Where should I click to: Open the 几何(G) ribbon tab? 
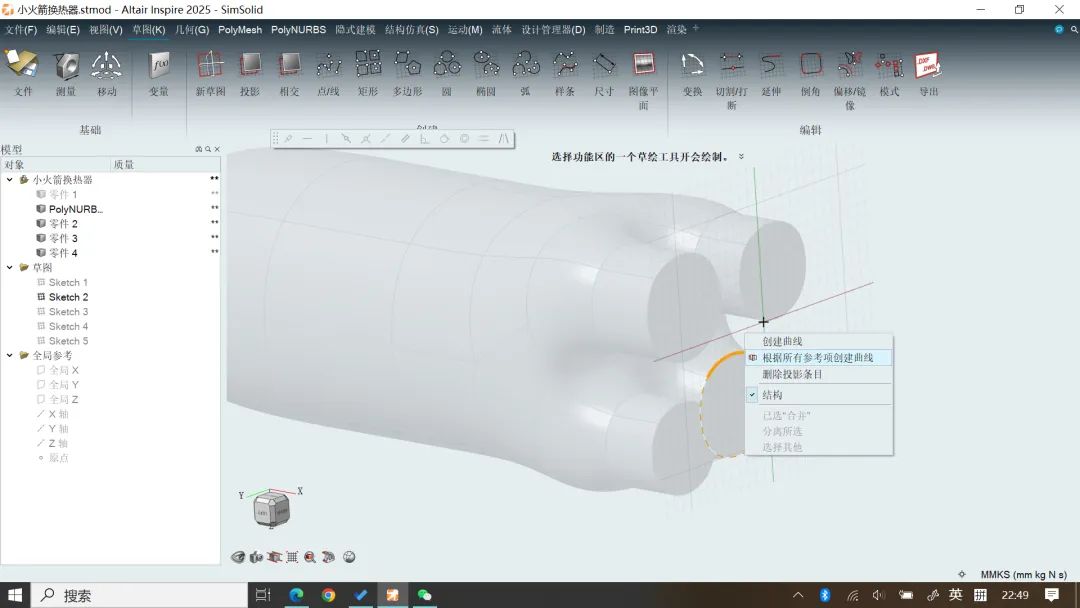pyautogui.click(x=192, y=30)
